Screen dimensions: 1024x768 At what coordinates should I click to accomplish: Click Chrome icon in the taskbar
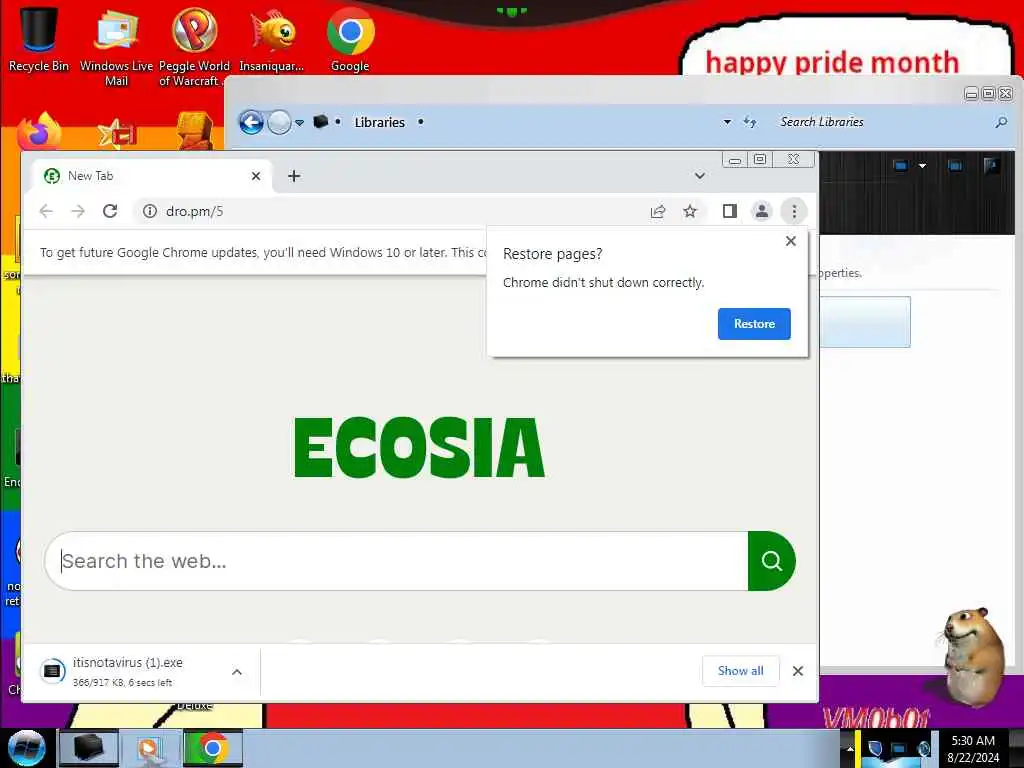click(213, 748)
